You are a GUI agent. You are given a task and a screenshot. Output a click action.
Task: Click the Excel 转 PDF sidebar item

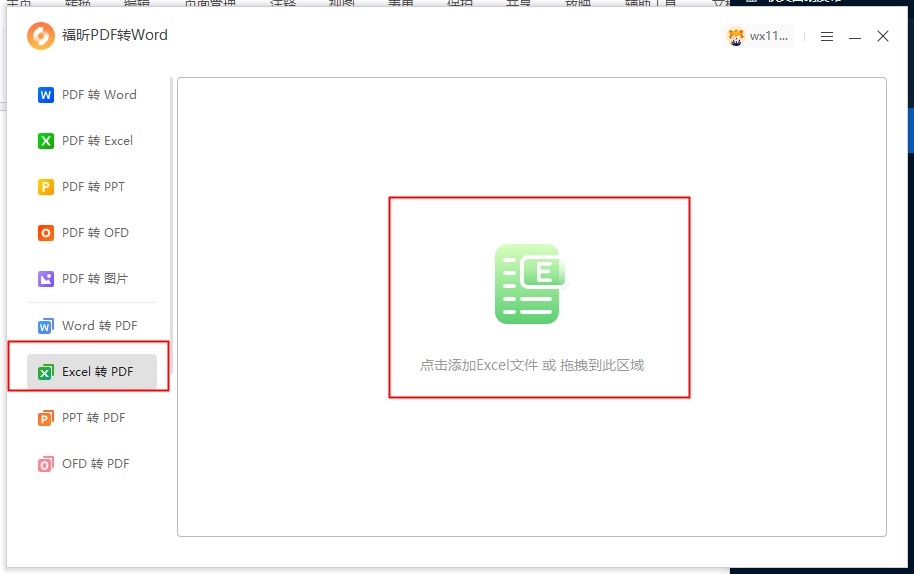click(x=92, y=371)
